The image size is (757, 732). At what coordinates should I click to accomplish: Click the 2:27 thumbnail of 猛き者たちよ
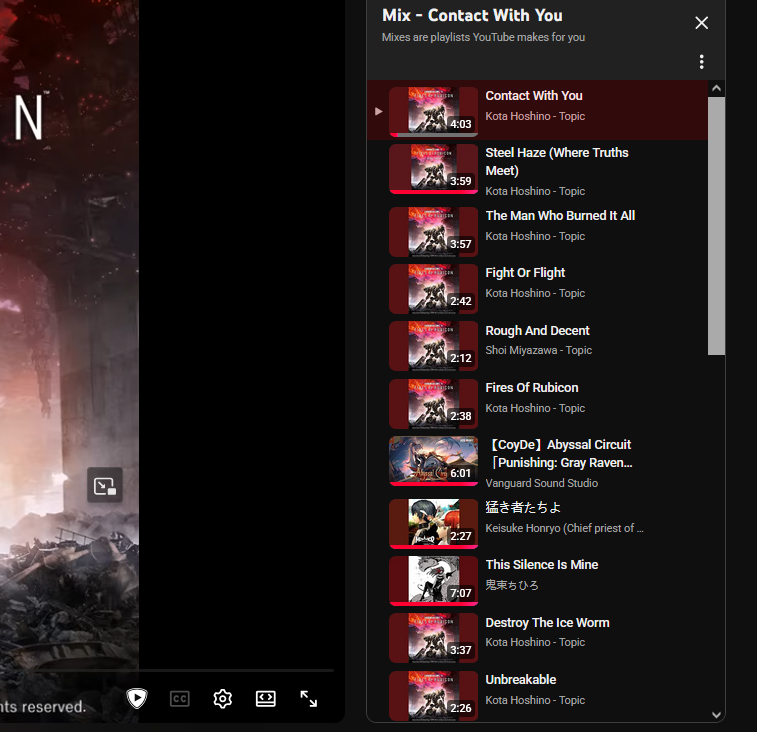pos(434,524)
